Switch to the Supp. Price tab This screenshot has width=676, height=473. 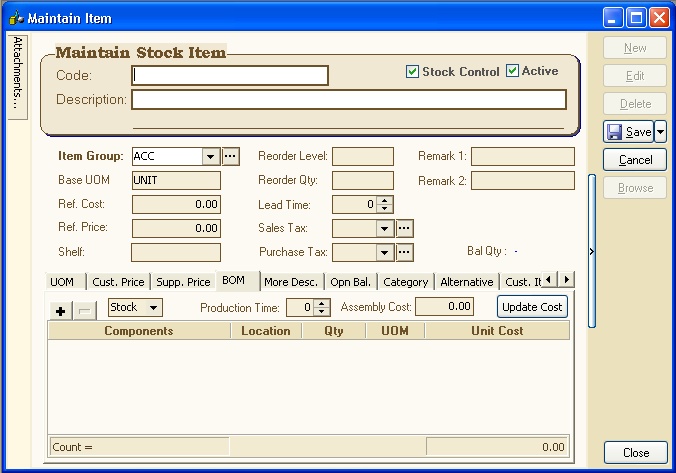(x=183, y=282)
